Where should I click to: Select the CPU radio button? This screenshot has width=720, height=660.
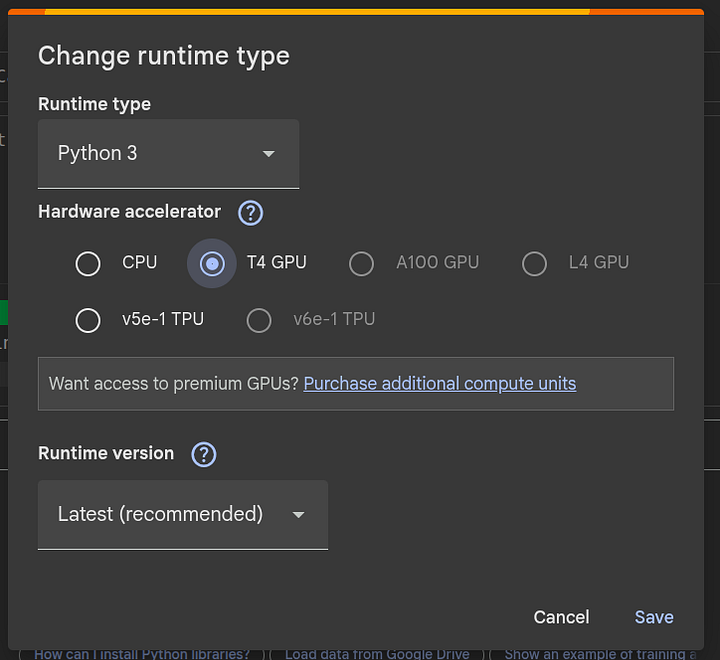[x=88, y=263]
